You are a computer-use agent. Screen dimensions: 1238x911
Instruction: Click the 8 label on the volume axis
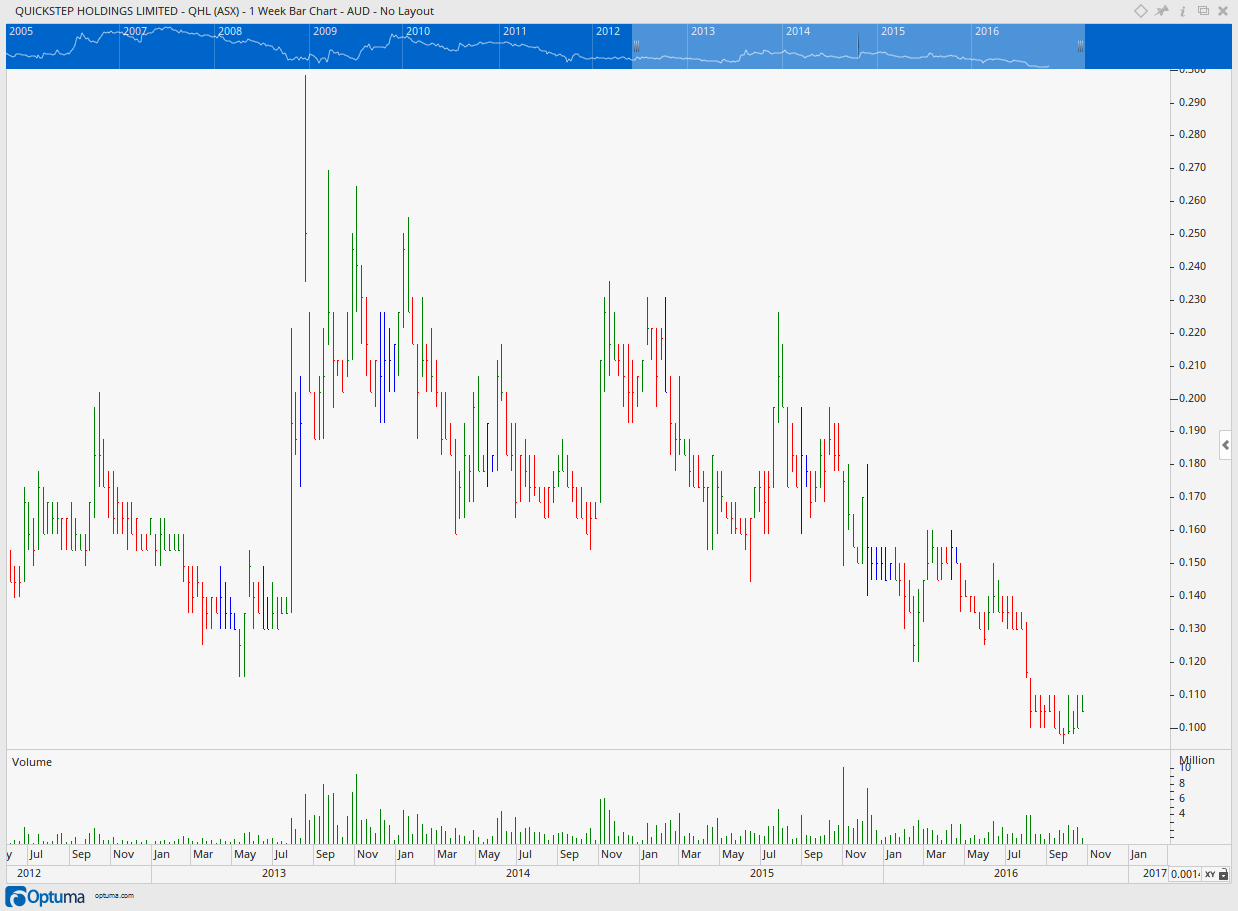pyautogui.click(x=1181, y=783)
